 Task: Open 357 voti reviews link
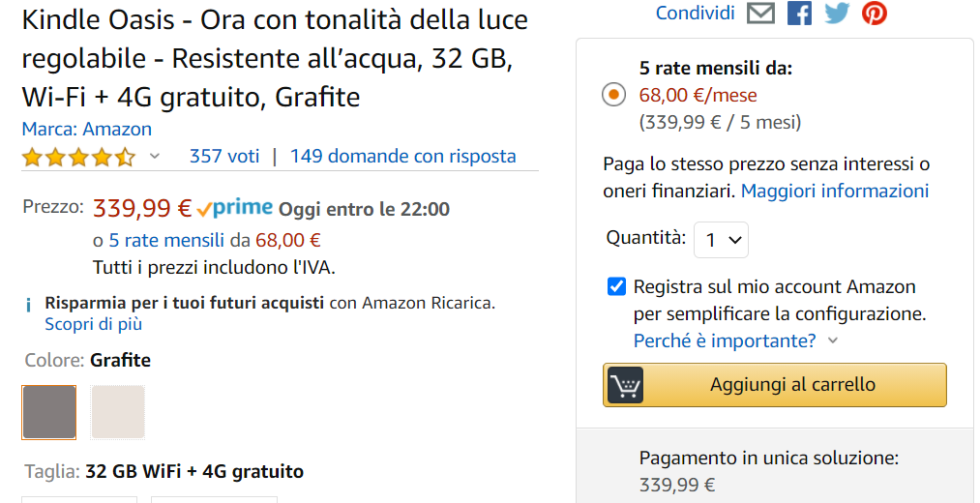pos(224,156)
